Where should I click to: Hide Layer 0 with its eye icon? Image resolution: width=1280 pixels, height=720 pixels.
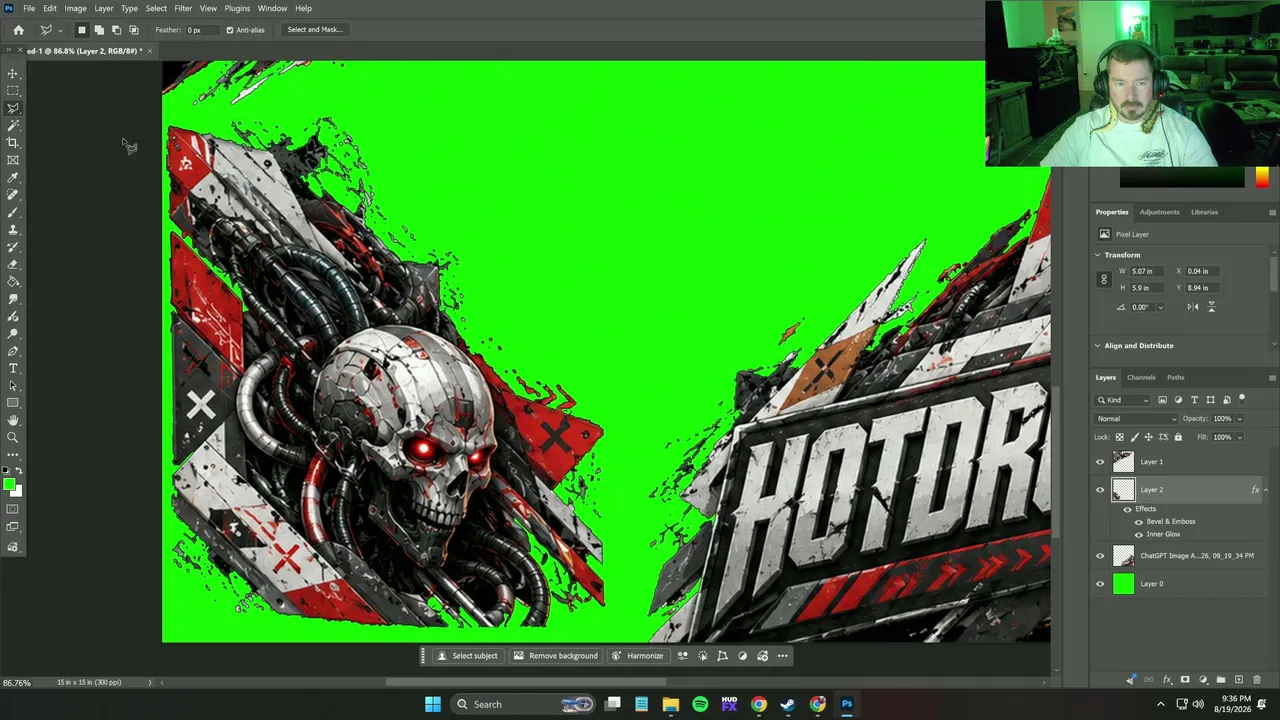coord(1100,584)
